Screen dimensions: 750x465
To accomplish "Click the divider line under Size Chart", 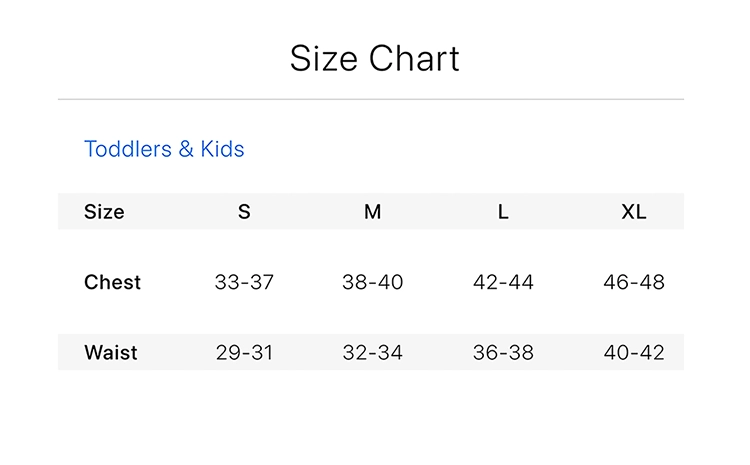I will [x=370, y=100].
